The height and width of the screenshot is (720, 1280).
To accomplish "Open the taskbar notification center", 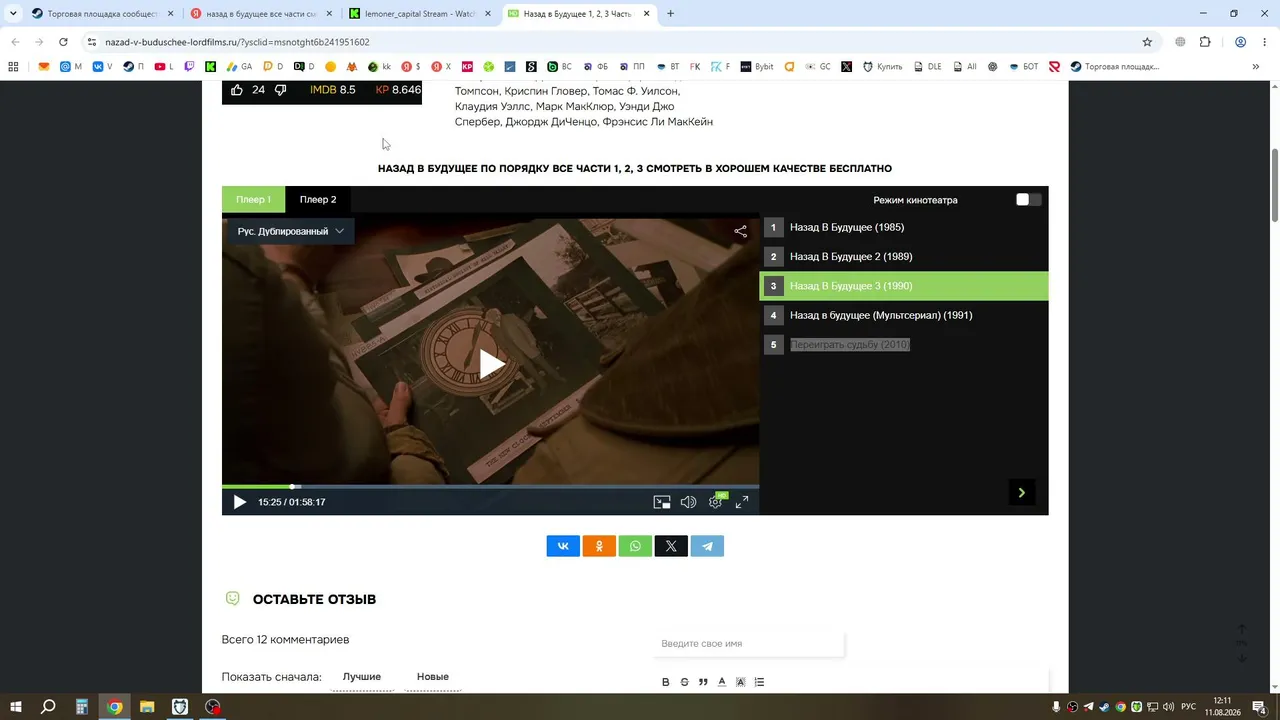I will coord(1260,707).
